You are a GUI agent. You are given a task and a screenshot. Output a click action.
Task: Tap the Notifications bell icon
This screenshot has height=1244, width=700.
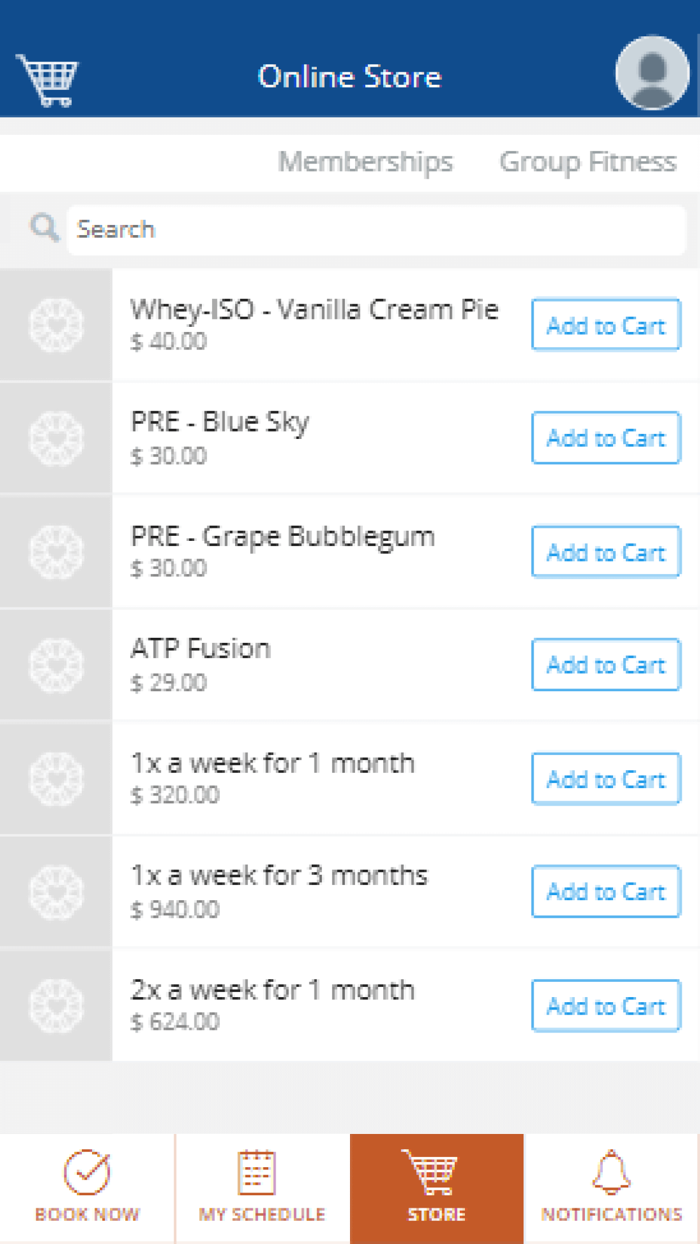pyautogui.click(x=611, y=1173)
